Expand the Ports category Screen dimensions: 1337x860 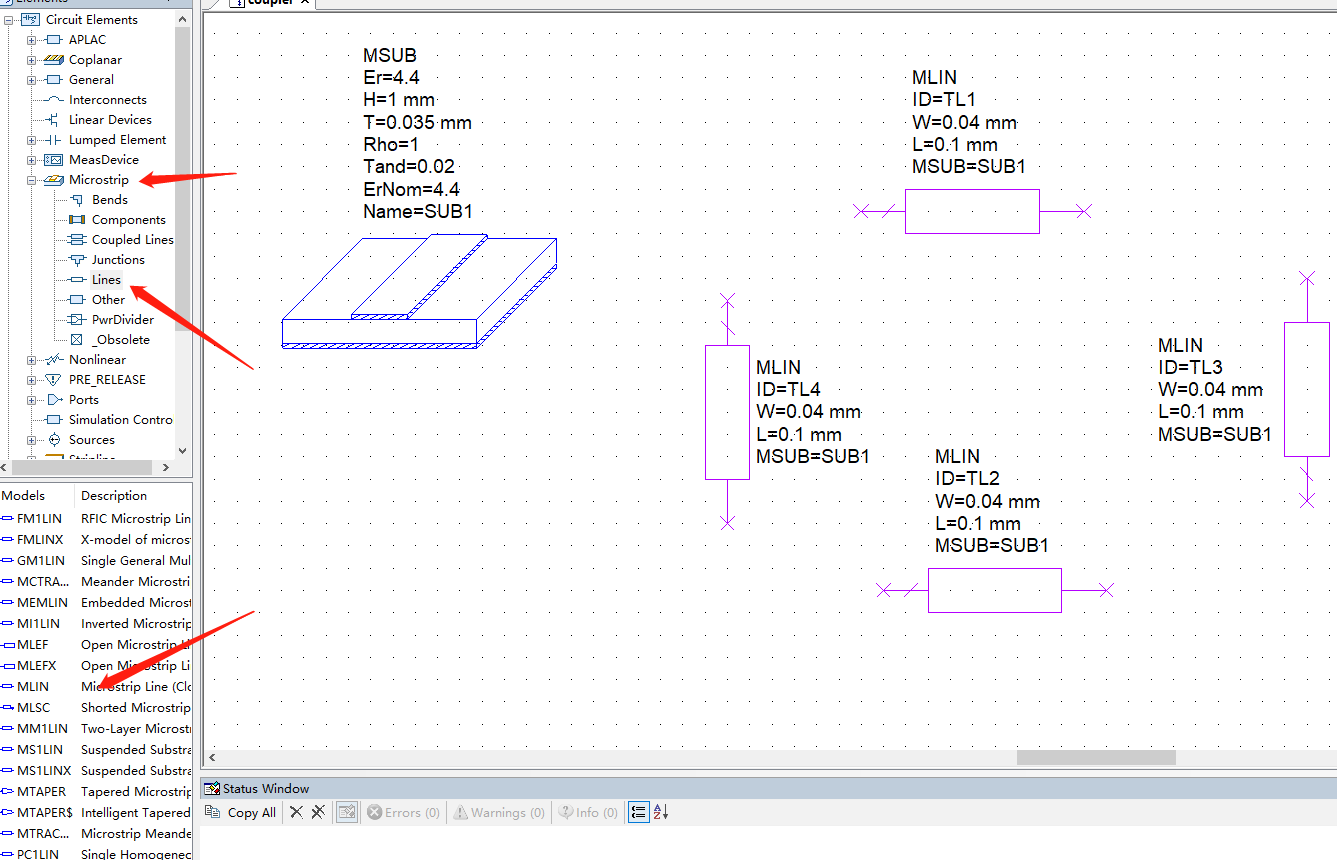(x=31, y=400)
